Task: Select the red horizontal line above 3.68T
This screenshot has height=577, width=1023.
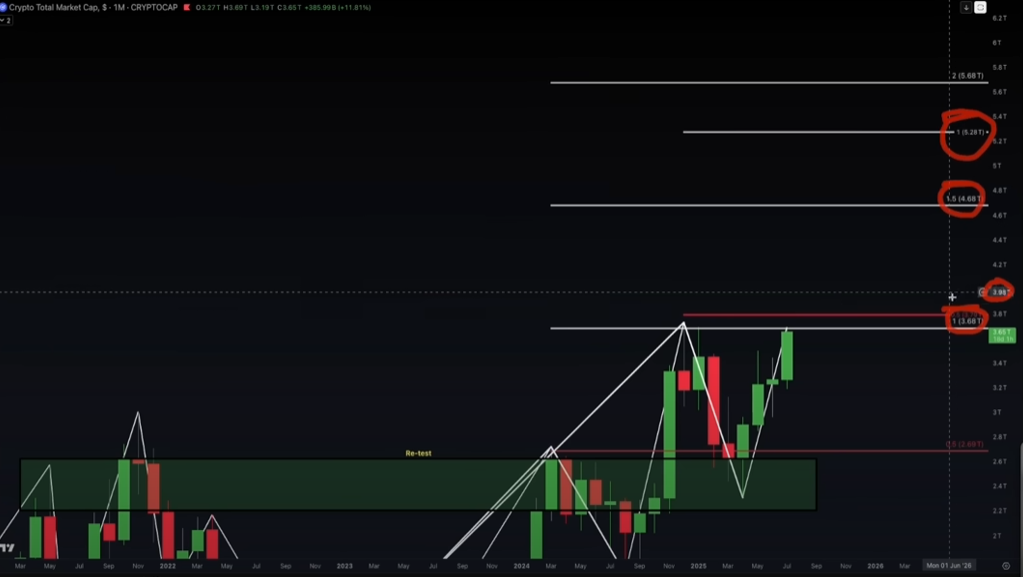Action: [816, 315]
